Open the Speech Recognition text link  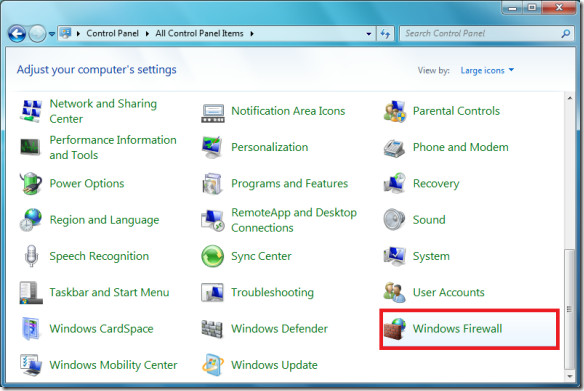click(x=99, y=256)
